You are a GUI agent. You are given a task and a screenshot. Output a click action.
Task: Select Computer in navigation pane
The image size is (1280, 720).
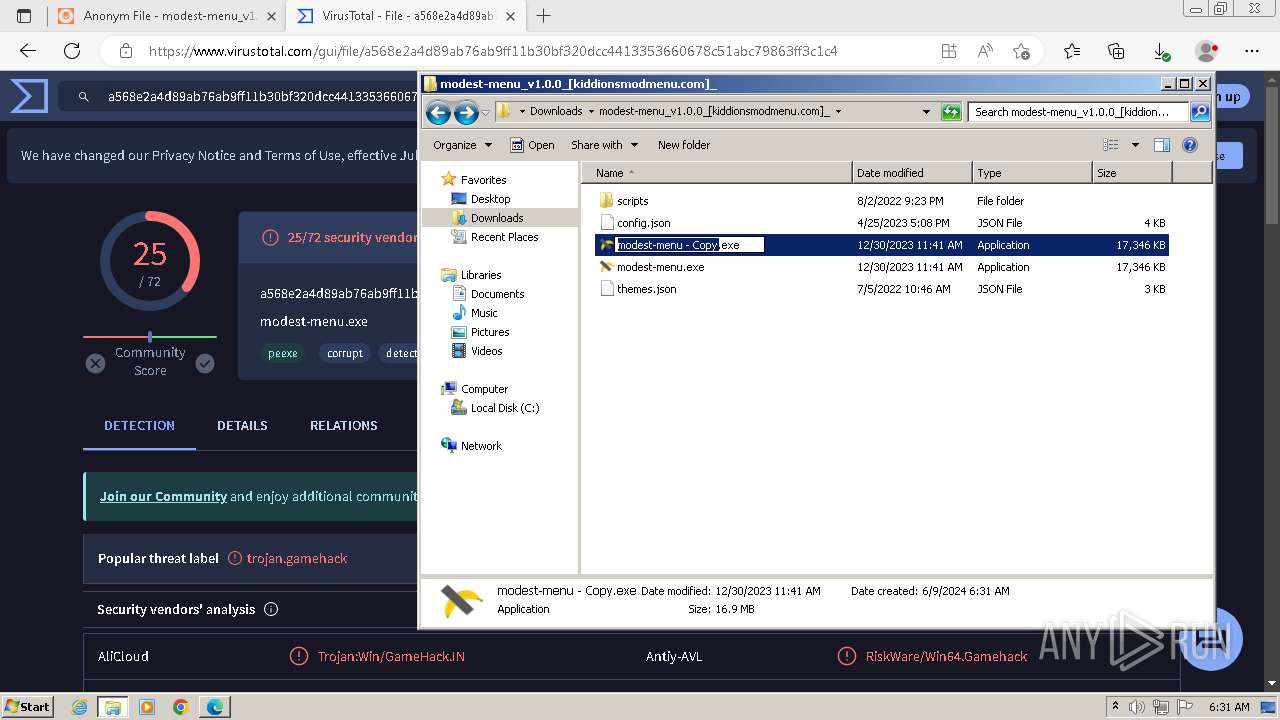[484, 389]
